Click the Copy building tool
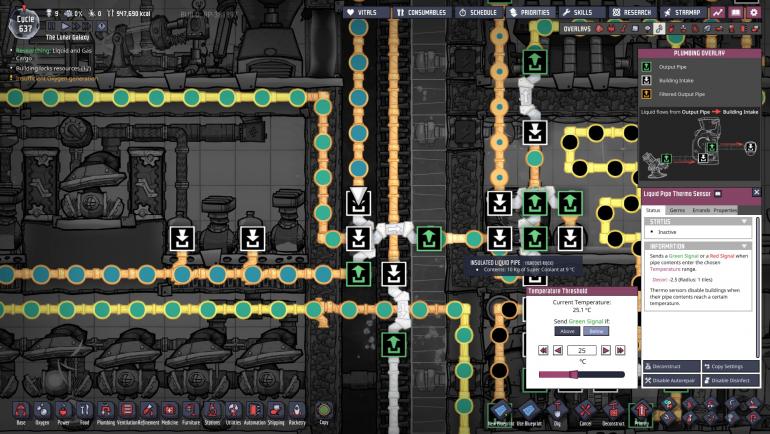Screen dimensions: 770x434 click(x=324, y=412)
